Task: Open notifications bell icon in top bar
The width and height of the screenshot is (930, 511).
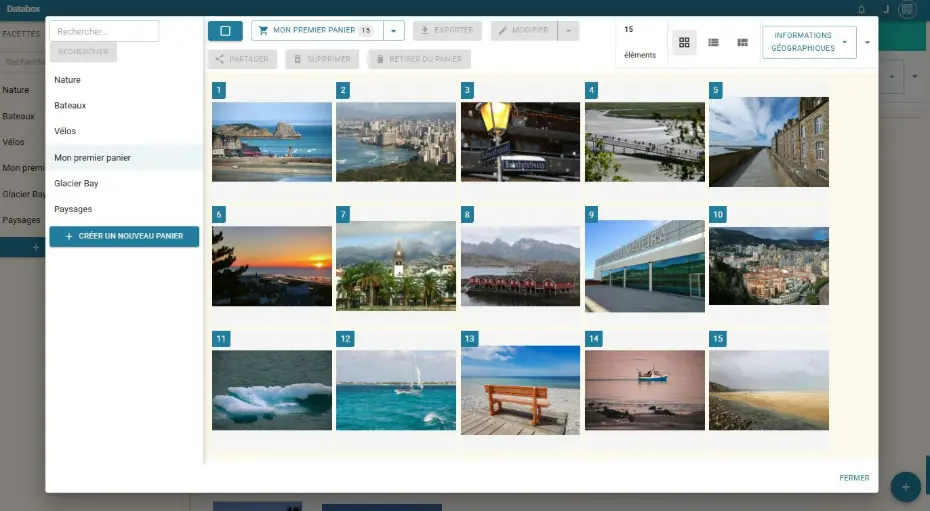Action: (x=861, y=9)
